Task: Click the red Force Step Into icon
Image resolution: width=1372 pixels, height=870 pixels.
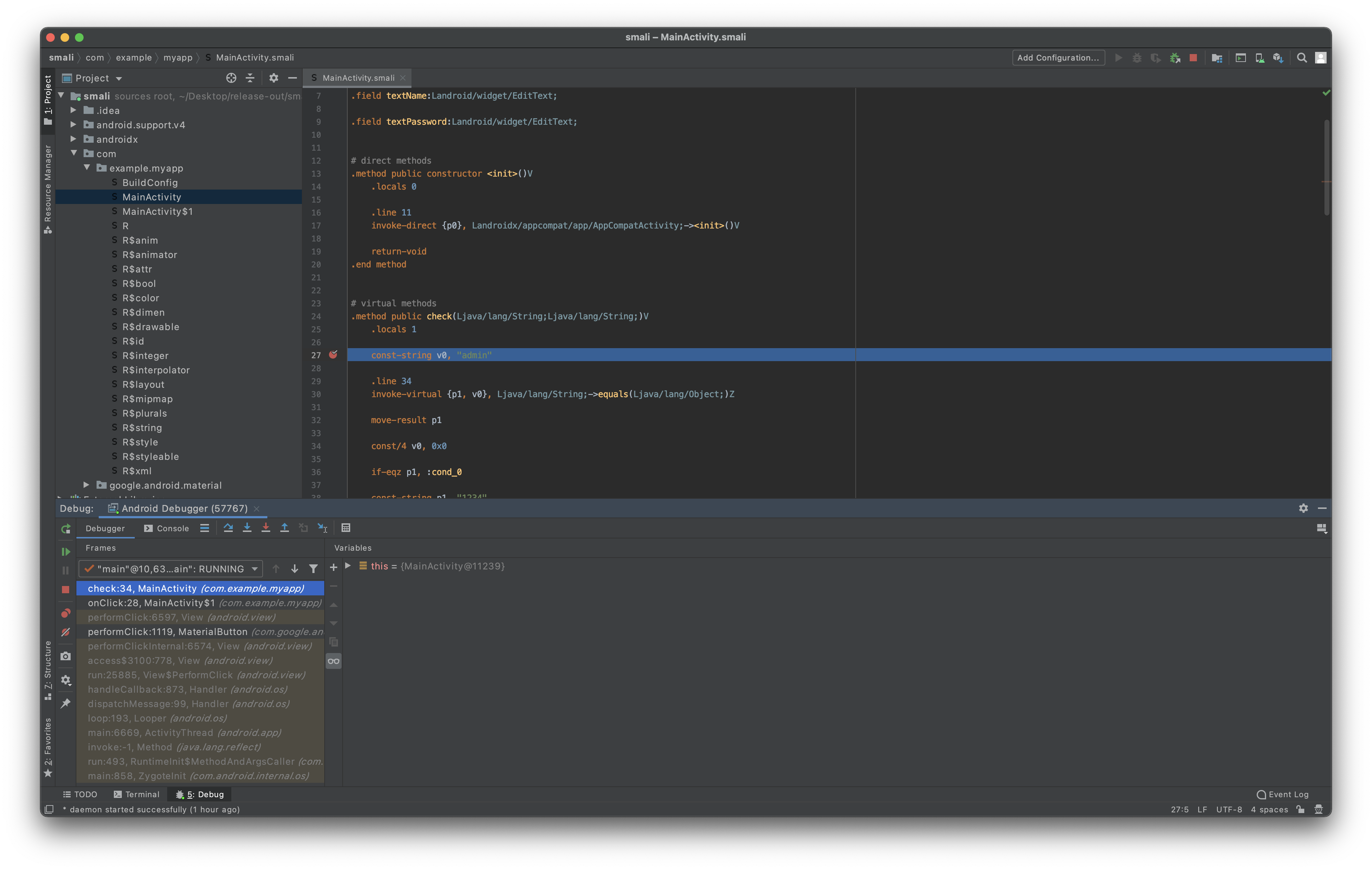Action: click(x=266, y=528)
